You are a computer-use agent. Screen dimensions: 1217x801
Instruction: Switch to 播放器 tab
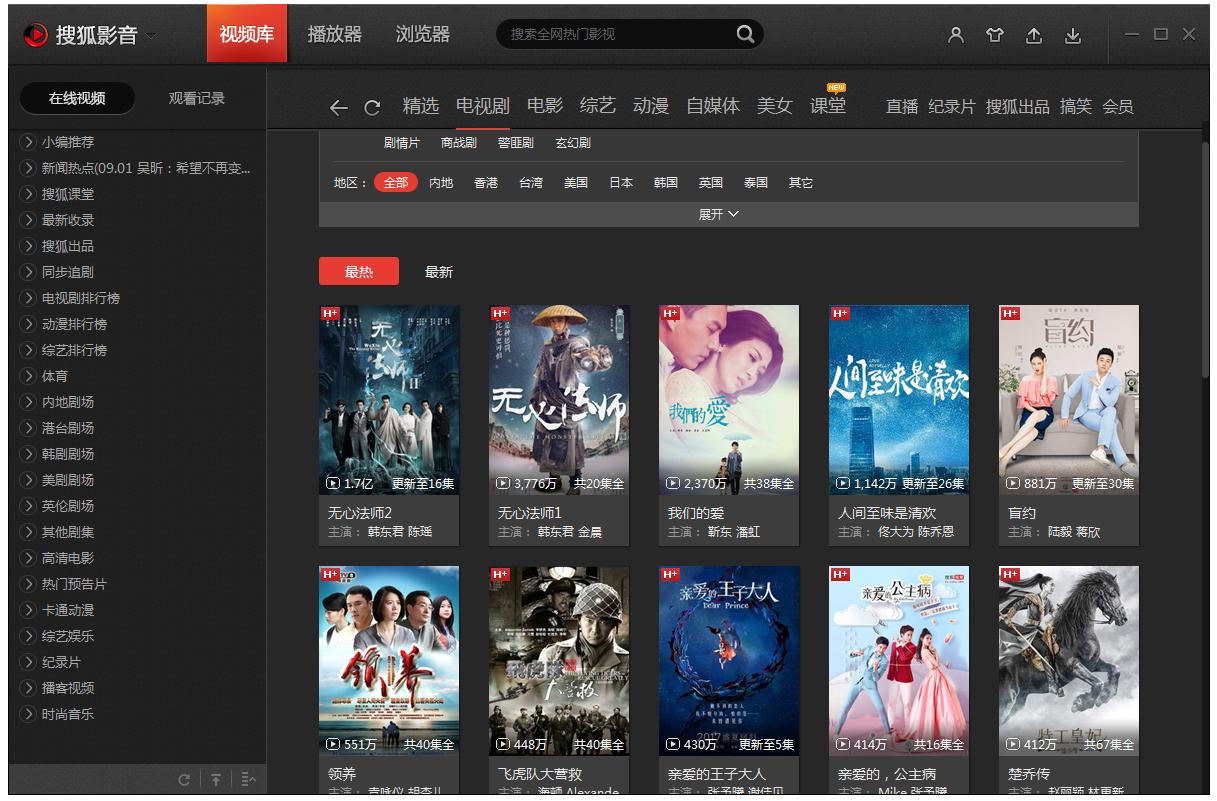pyautogui.click(x=335, y=34)
